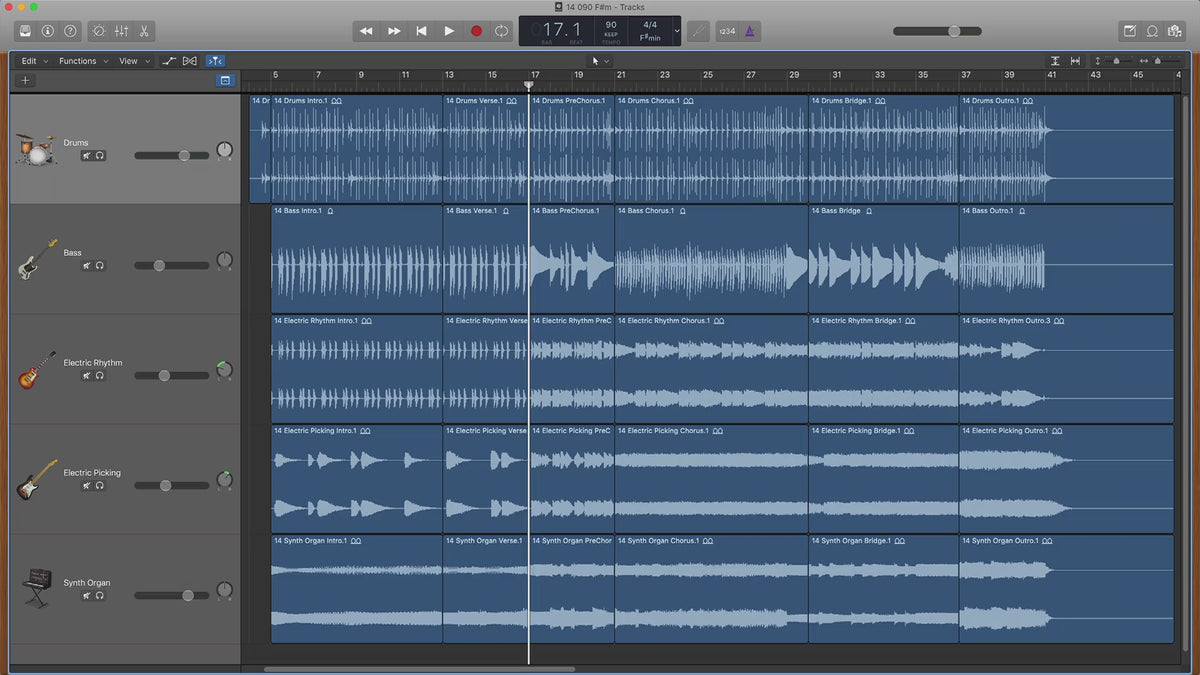Open the Library panel icon
Screen dimensions: 1200x675
[x=25, y=31]
